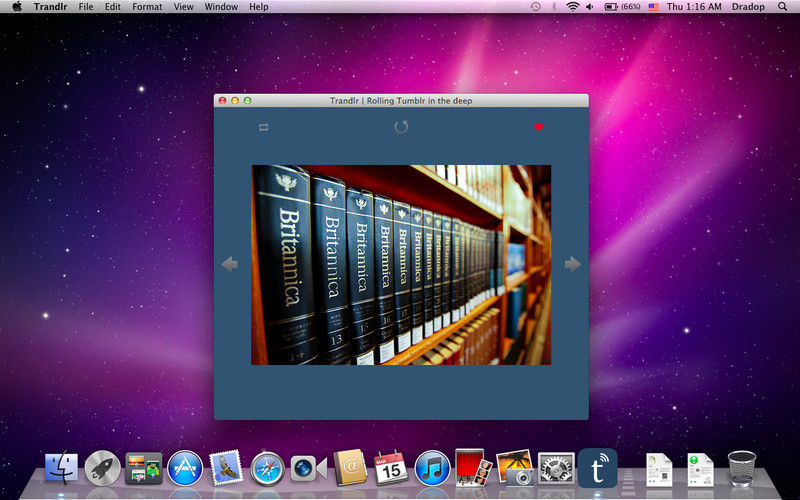Click the reblog icon in Trandlr window
Screen dimensions: 800x500
tap(263, 127)
